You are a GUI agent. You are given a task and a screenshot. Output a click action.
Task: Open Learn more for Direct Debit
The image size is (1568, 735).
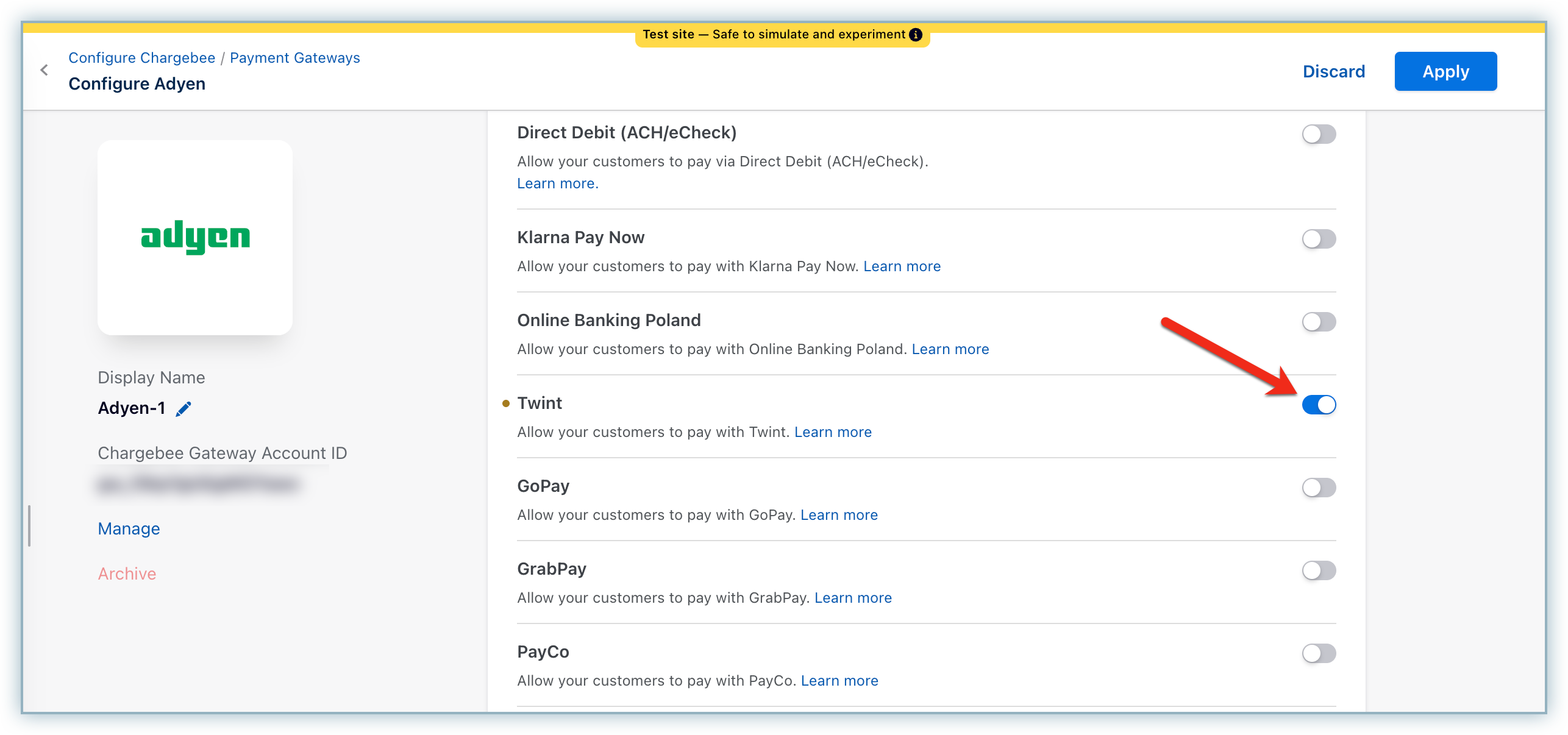(558, 183)
